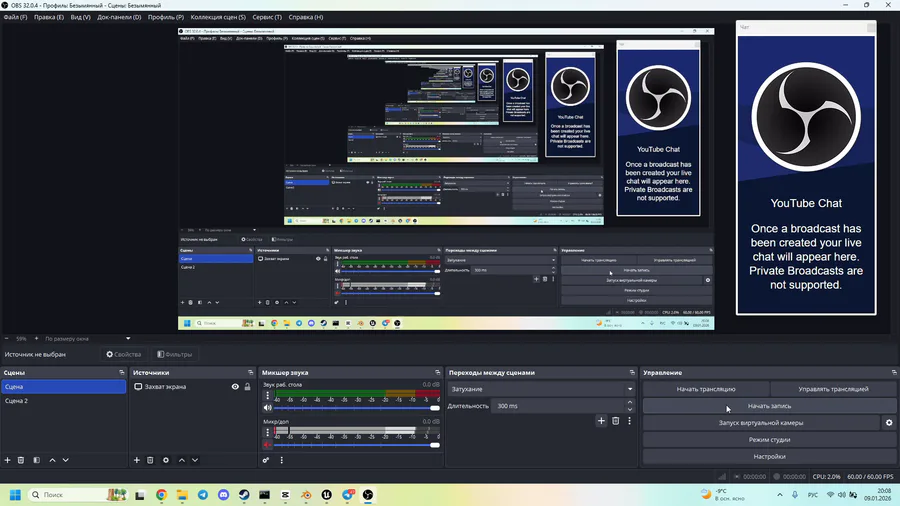This screenshot has width=900, height=506.
Task: Start Запуск виртуальной камеры
Action: click(x=761, y=423)
